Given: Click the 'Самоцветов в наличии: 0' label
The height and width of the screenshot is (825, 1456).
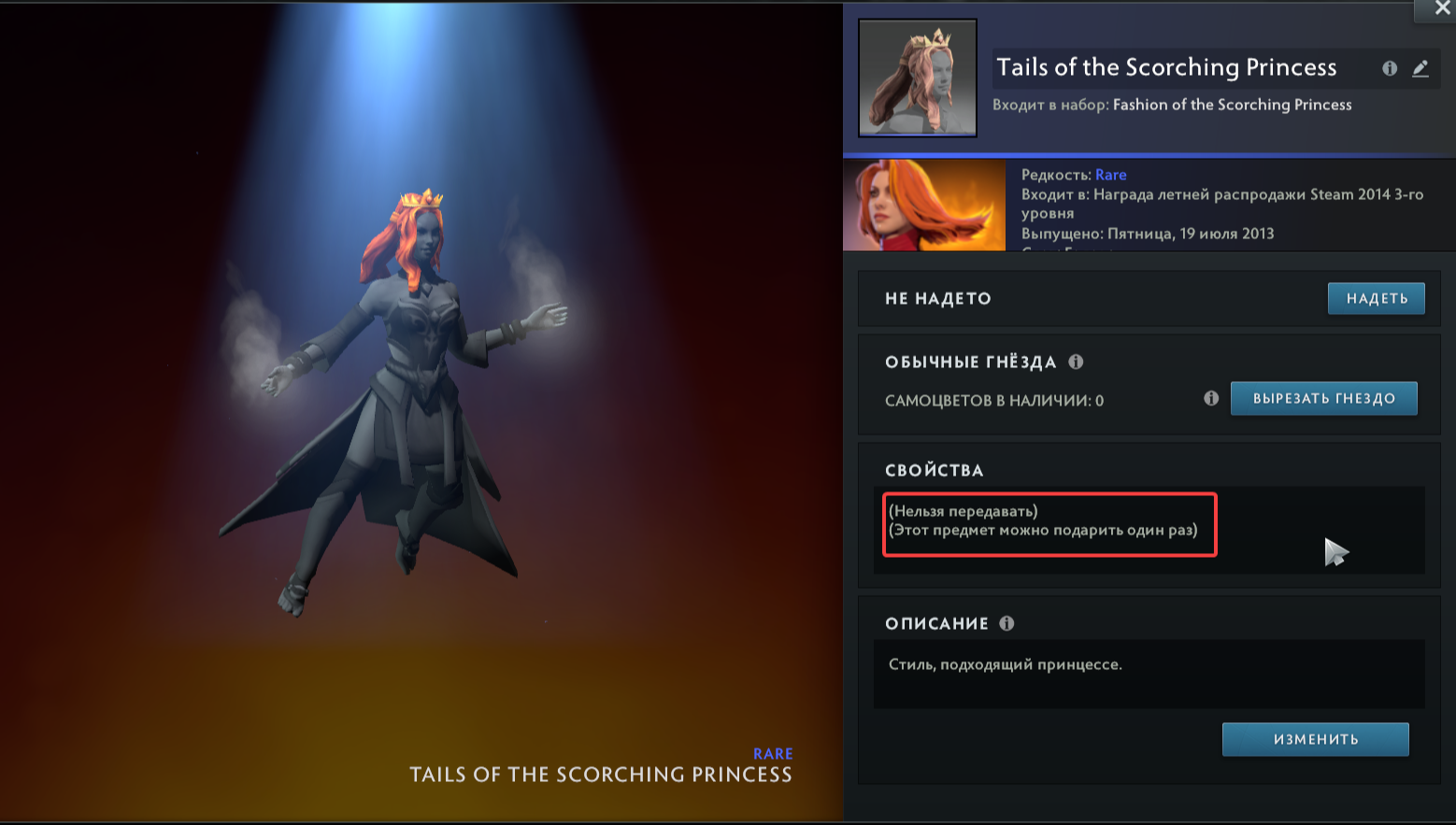Looking at the screenshot, I should pyautogui.click(x=994, y=401).
